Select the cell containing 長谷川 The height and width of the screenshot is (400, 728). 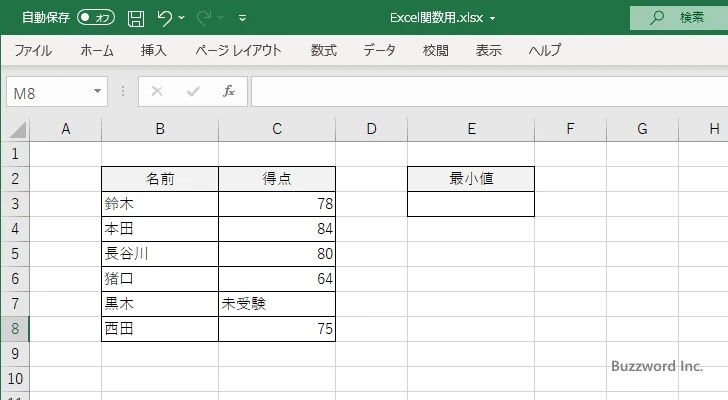[160, 254]
